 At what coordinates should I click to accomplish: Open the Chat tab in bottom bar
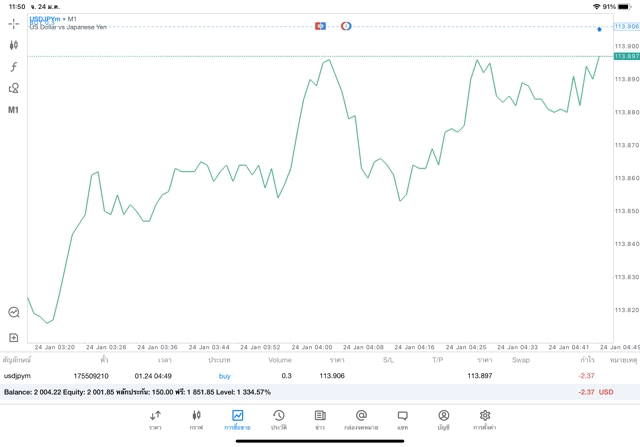tap(402, 419)
